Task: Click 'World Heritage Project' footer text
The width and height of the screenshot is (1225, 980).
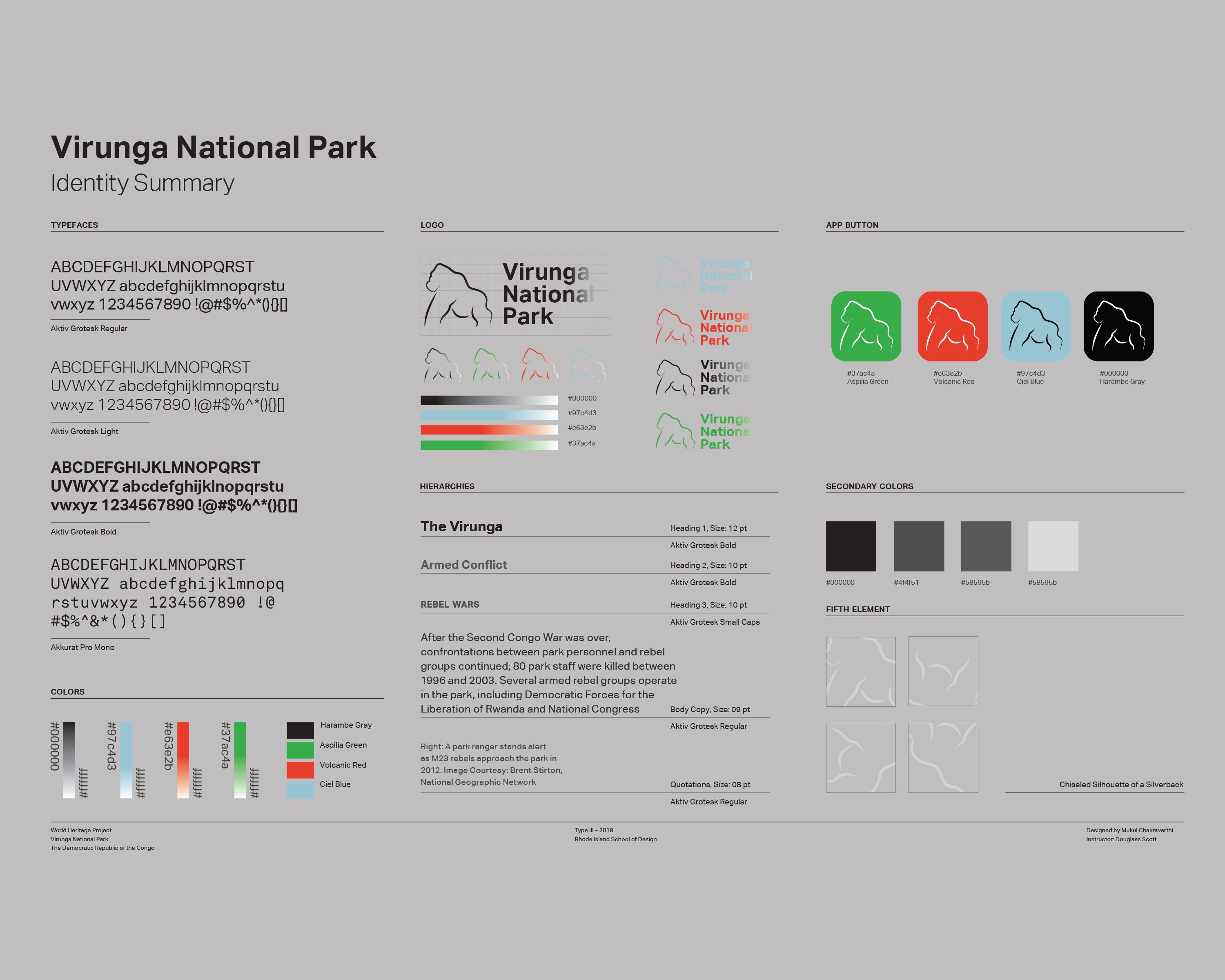Action: tap(81, 830)
